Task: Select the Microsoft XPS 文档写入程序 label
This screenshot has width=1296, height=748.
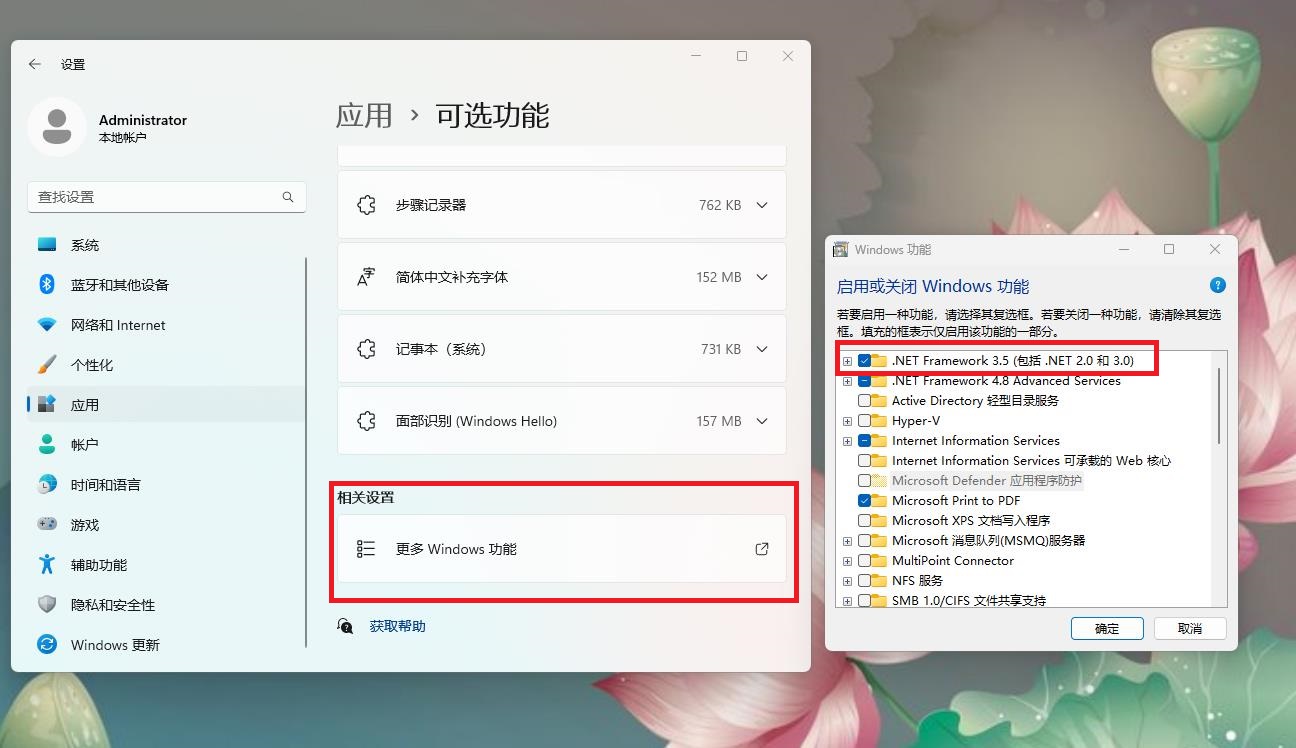Action: (971, 521)
